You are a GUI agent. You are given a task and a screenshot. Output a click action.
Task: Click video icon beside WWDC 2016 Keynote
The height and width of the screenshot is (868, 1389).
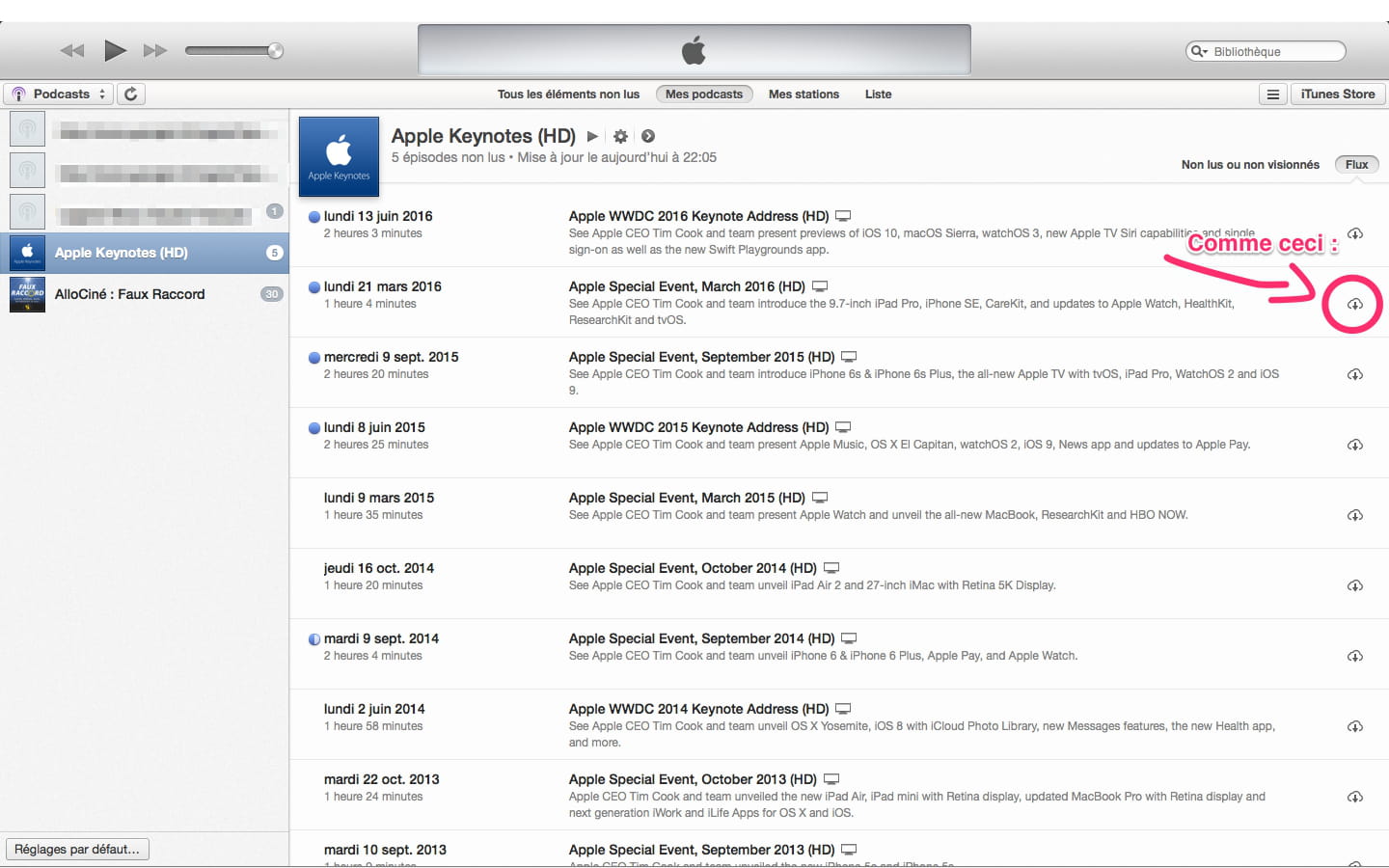[843, 216]
